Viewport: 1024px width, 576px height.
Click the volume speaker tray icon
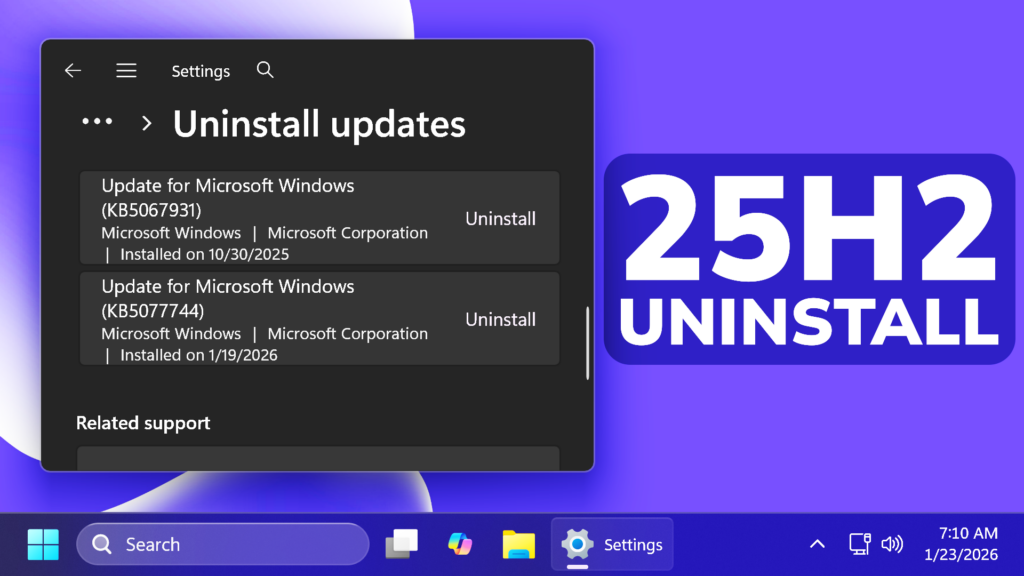pyautogui.click(x=891, y=544)
